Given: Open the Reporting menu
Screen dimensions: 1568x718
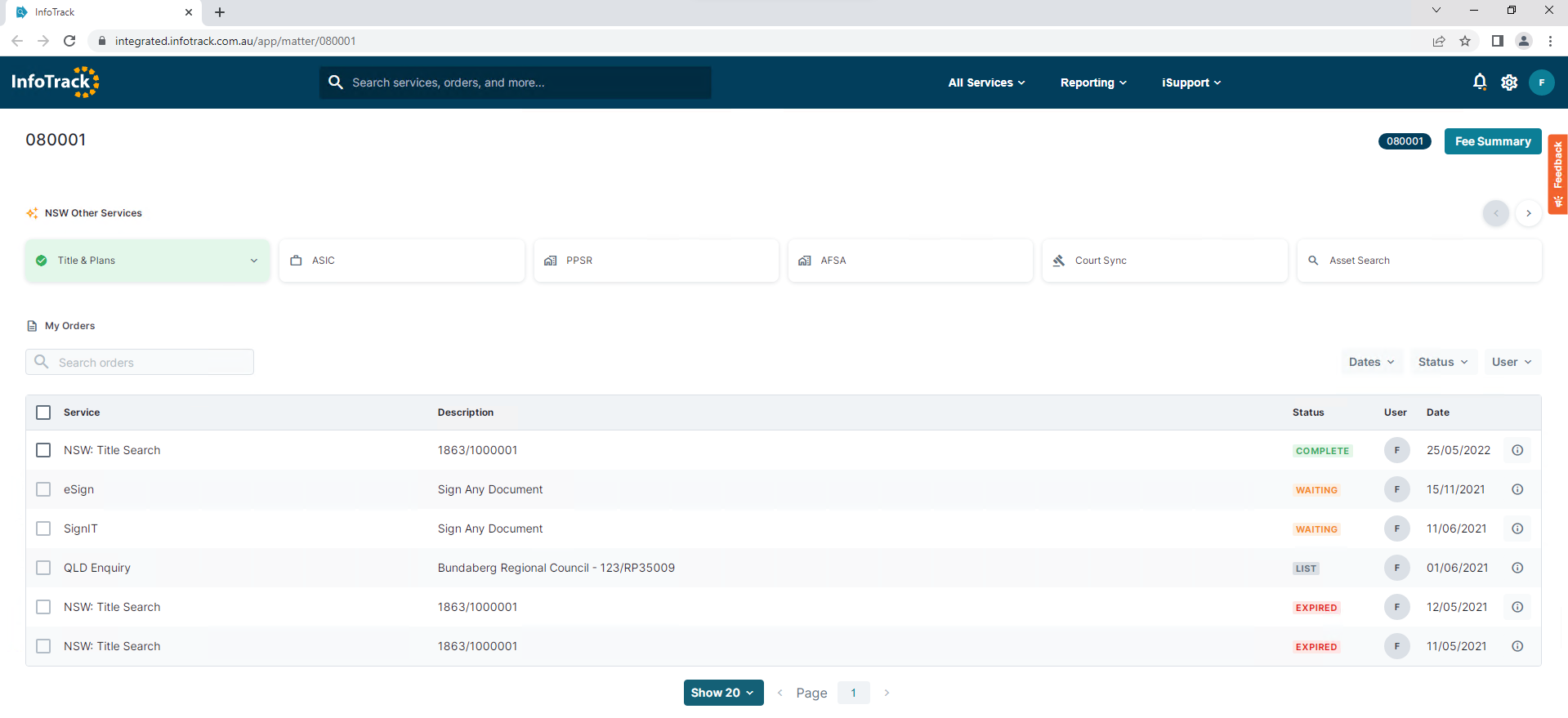Looking at the screenshot, I should pyautogui.click(x=1093, y=83).
